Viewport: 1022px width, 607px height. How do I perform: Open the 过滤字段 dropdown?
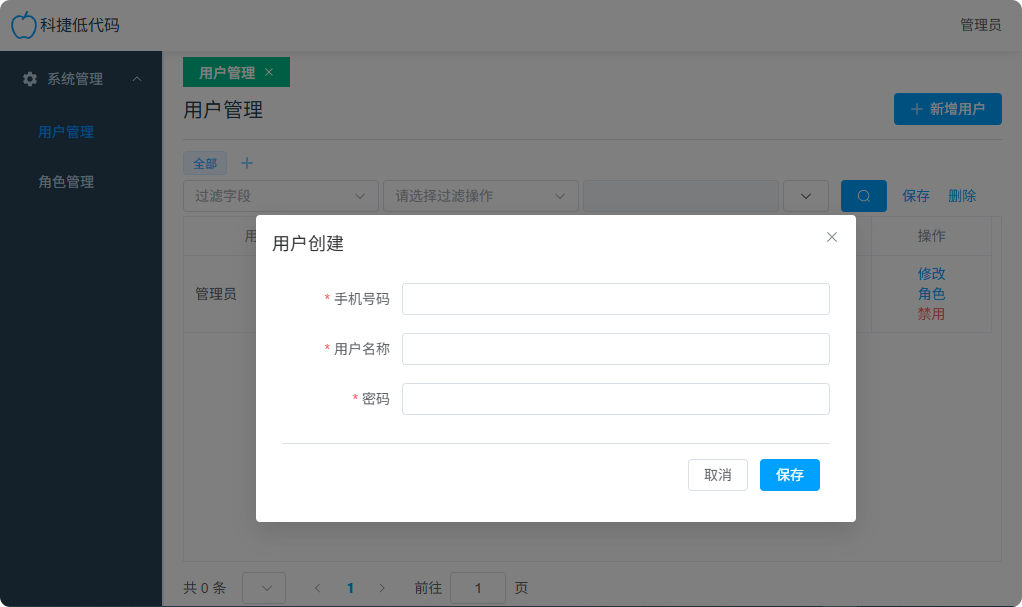[280, 196]
